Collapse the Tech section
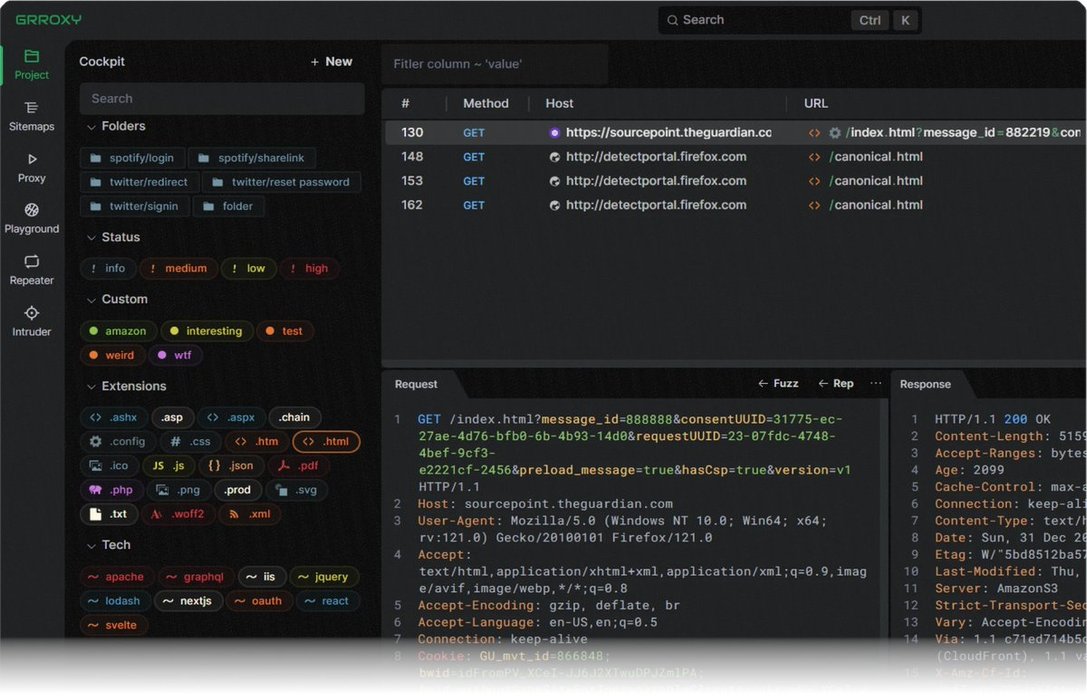This screenshot has height=700, width=1087. pos(92,545)
